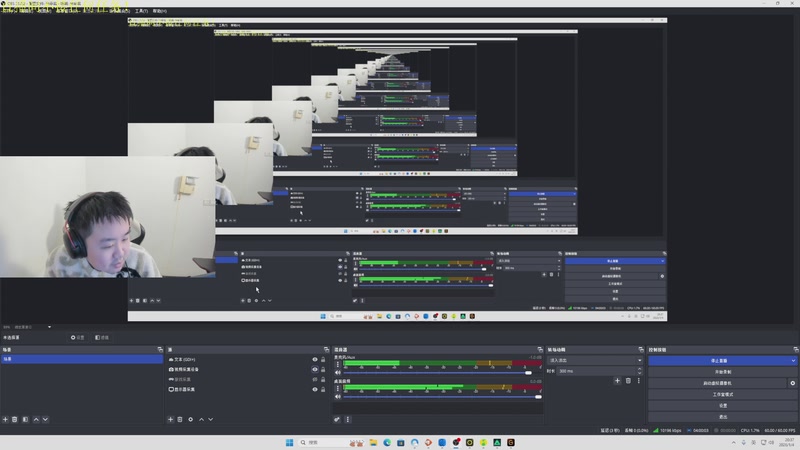Mute the 麦克风/Aux audio channel

[337, 372]
